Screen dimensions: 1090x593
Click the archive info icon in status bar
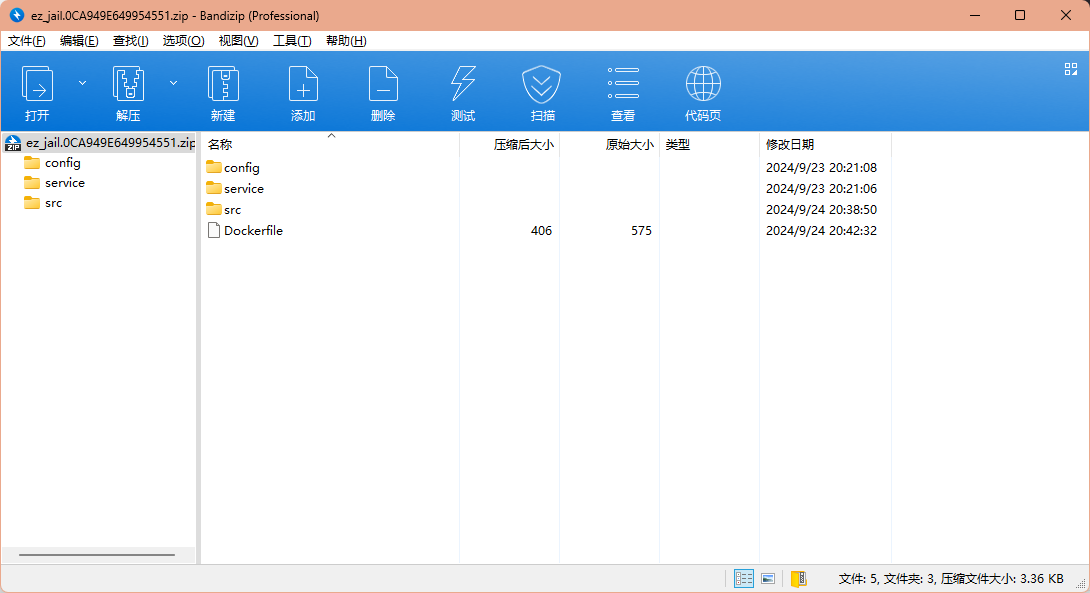coord(798,578)
